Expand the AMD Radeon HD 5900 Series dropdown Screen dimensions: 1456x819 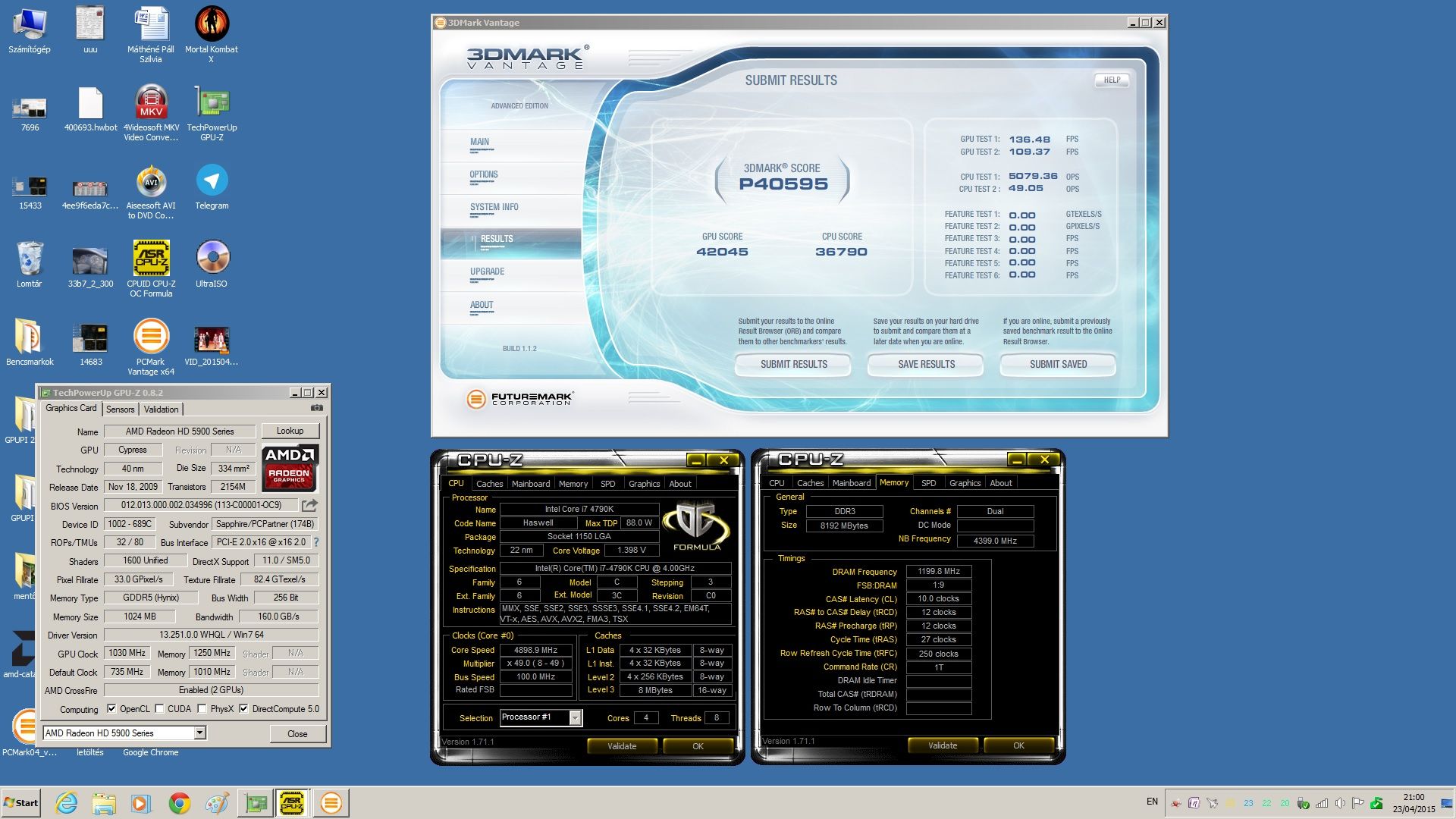click(199, 733)
